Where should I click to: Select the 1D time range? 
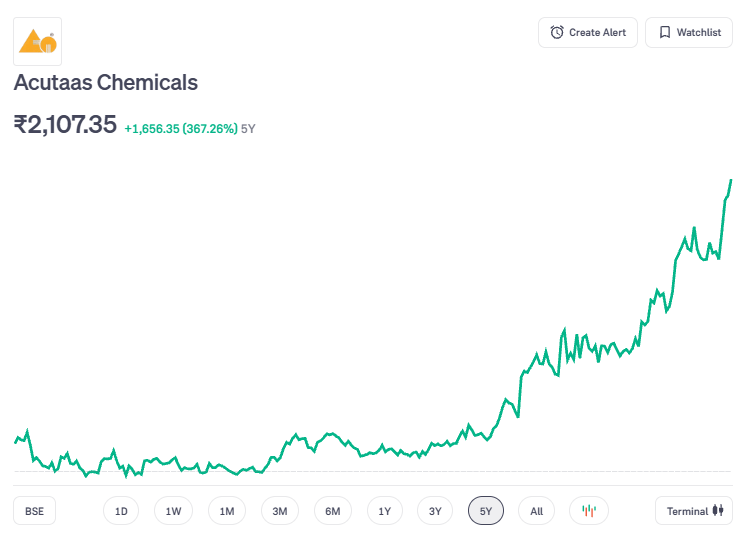pyautogui.click(x=121, y=511)
